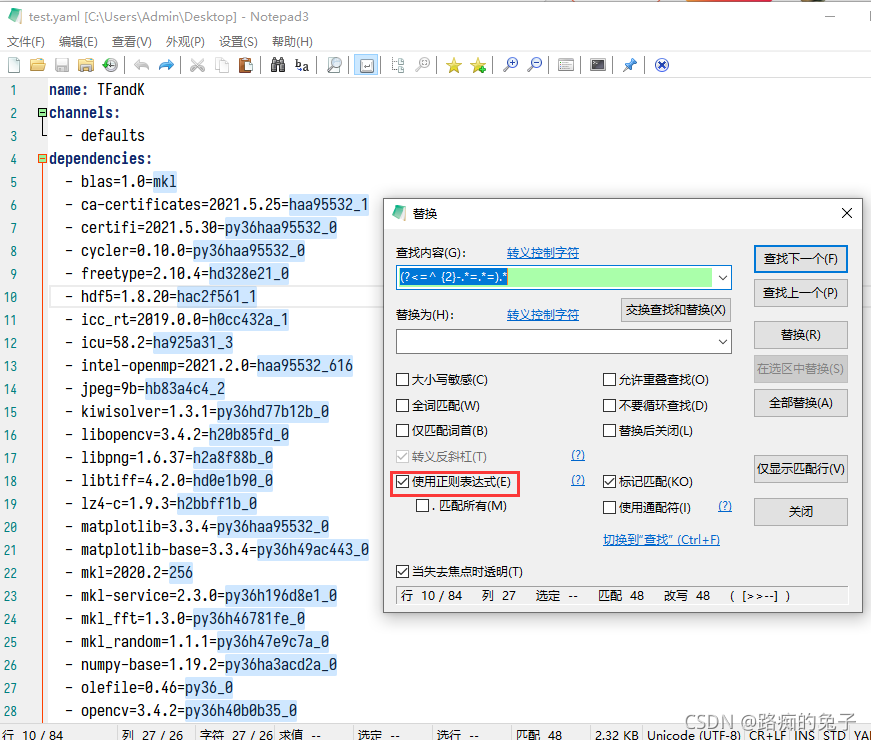Open favorites with the star icon
Screen dimensions: 871x740
pyautogui.click(x=454, y=65)
